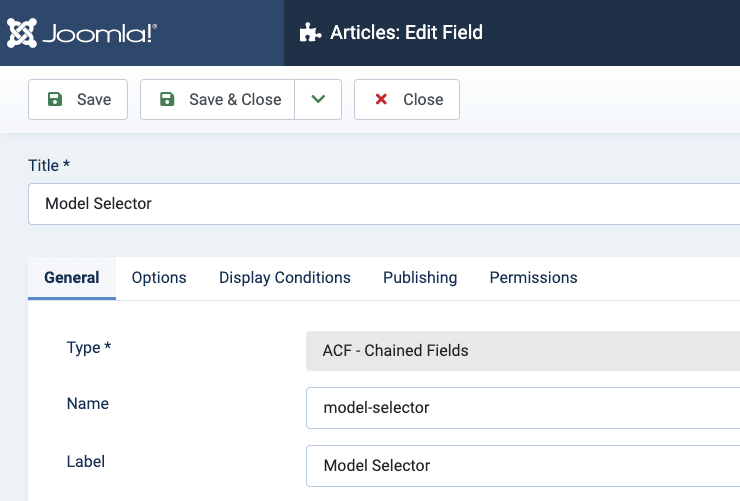Image resolution: width=740 pixels, height=501 pixels.
Task: Click the Name label text
Action: click(x=87, y=404)
